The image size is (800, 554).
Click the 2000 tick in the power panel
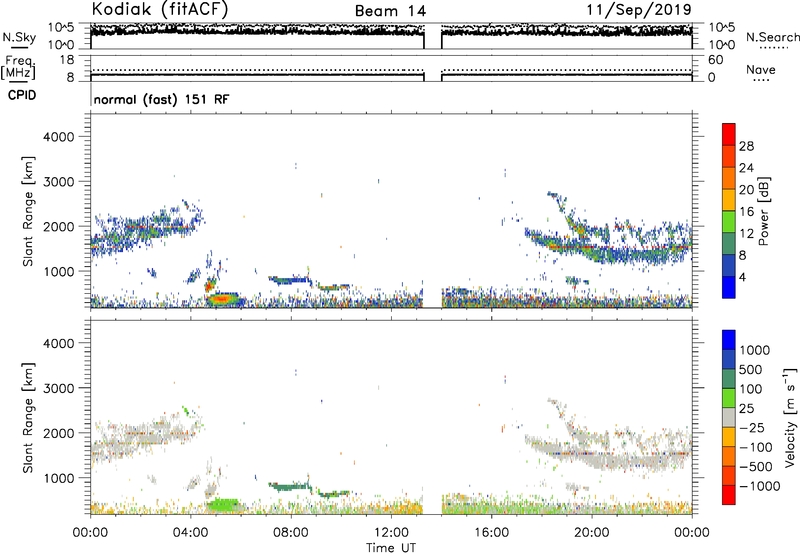(x=59, y=226)
